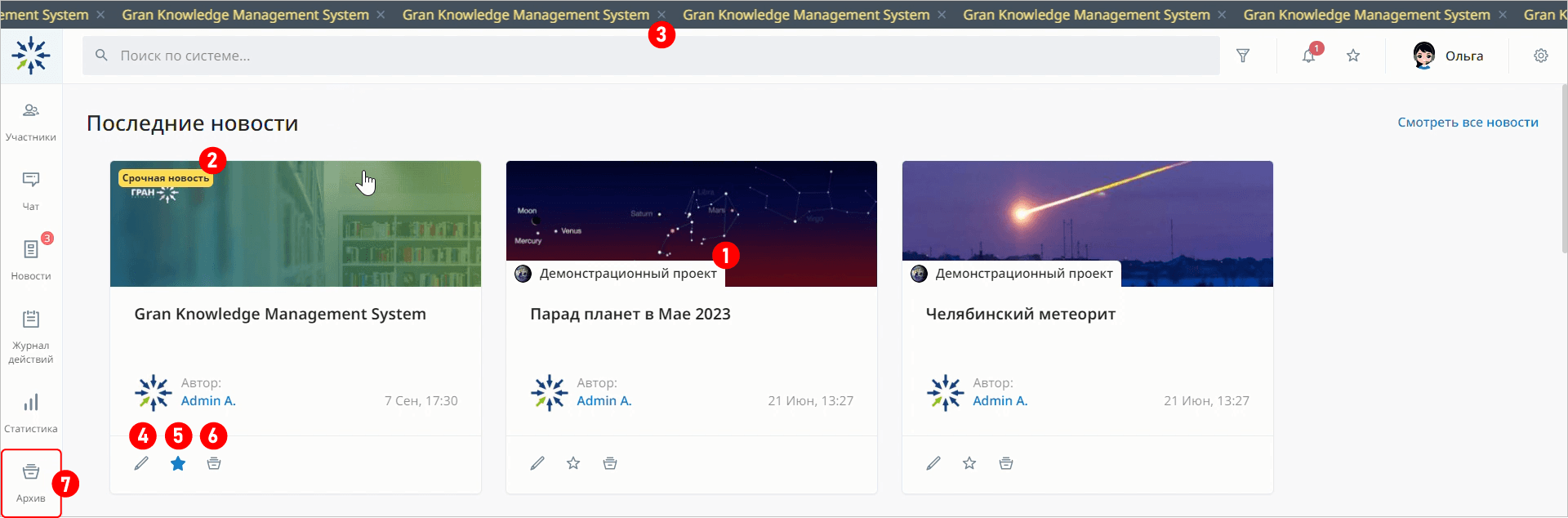Archive the Парад планет news card
Image resolution: width=1568 pixels, height=518 pixels.
610,463
